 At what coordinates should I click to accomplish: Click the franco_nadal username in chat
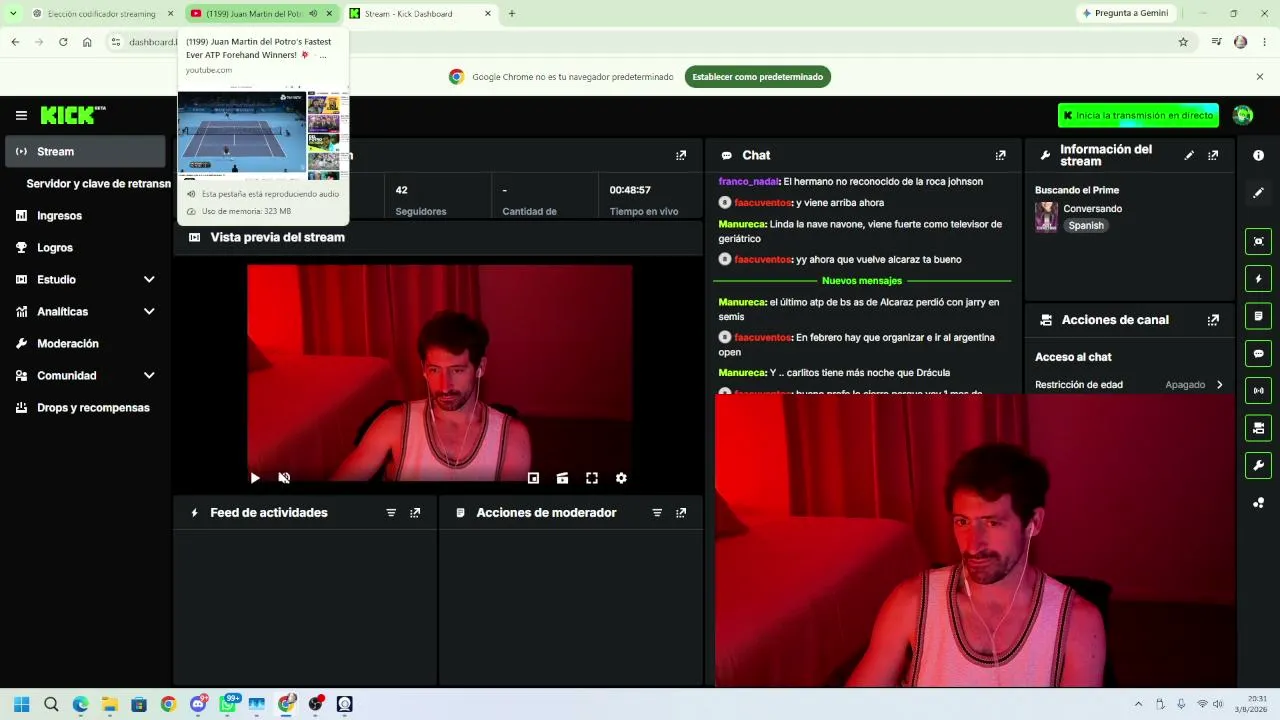click(748, 182)
